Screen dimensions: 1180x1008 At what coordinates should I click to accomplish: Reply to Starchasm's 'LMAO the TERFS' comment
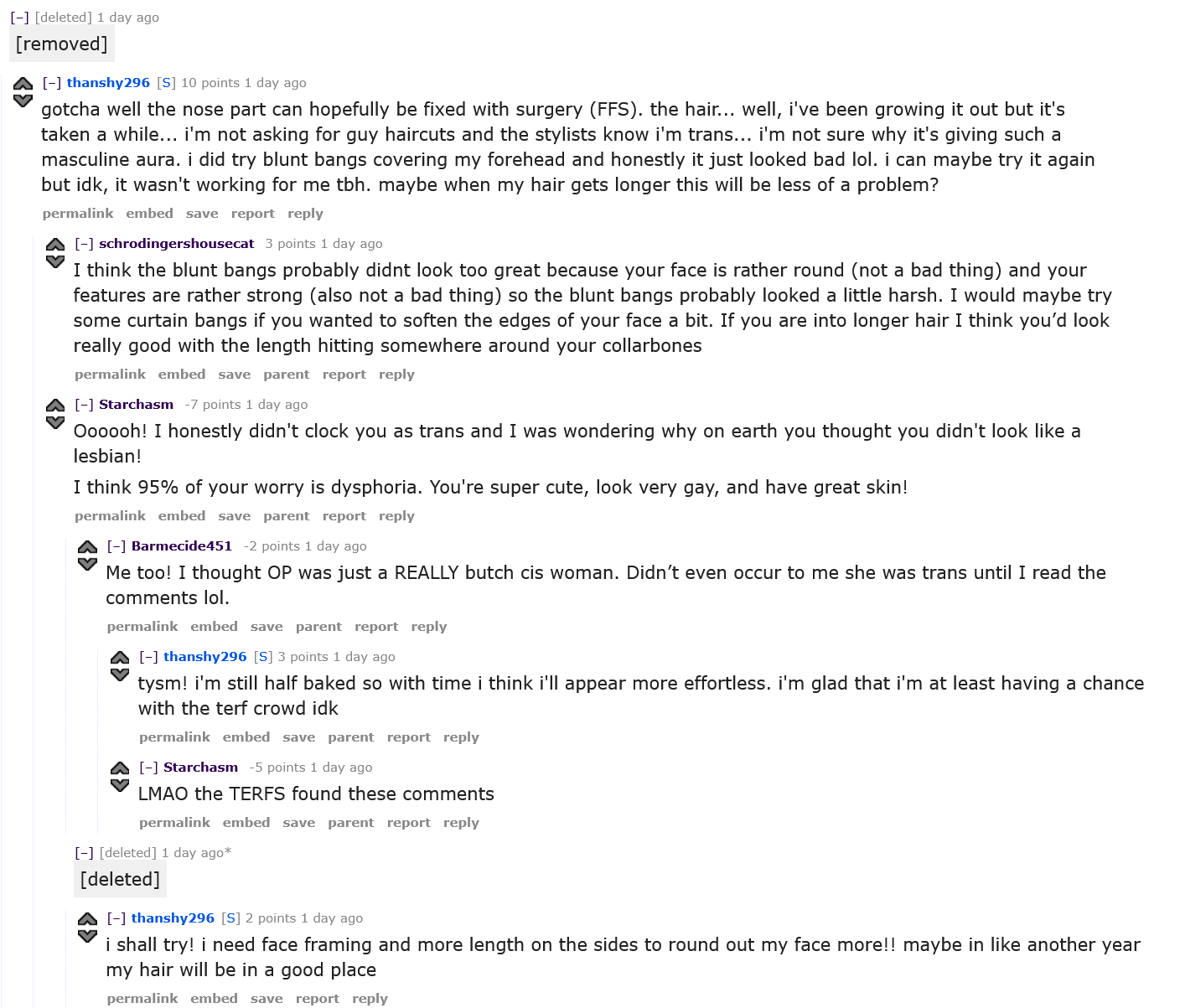[461, 823]
